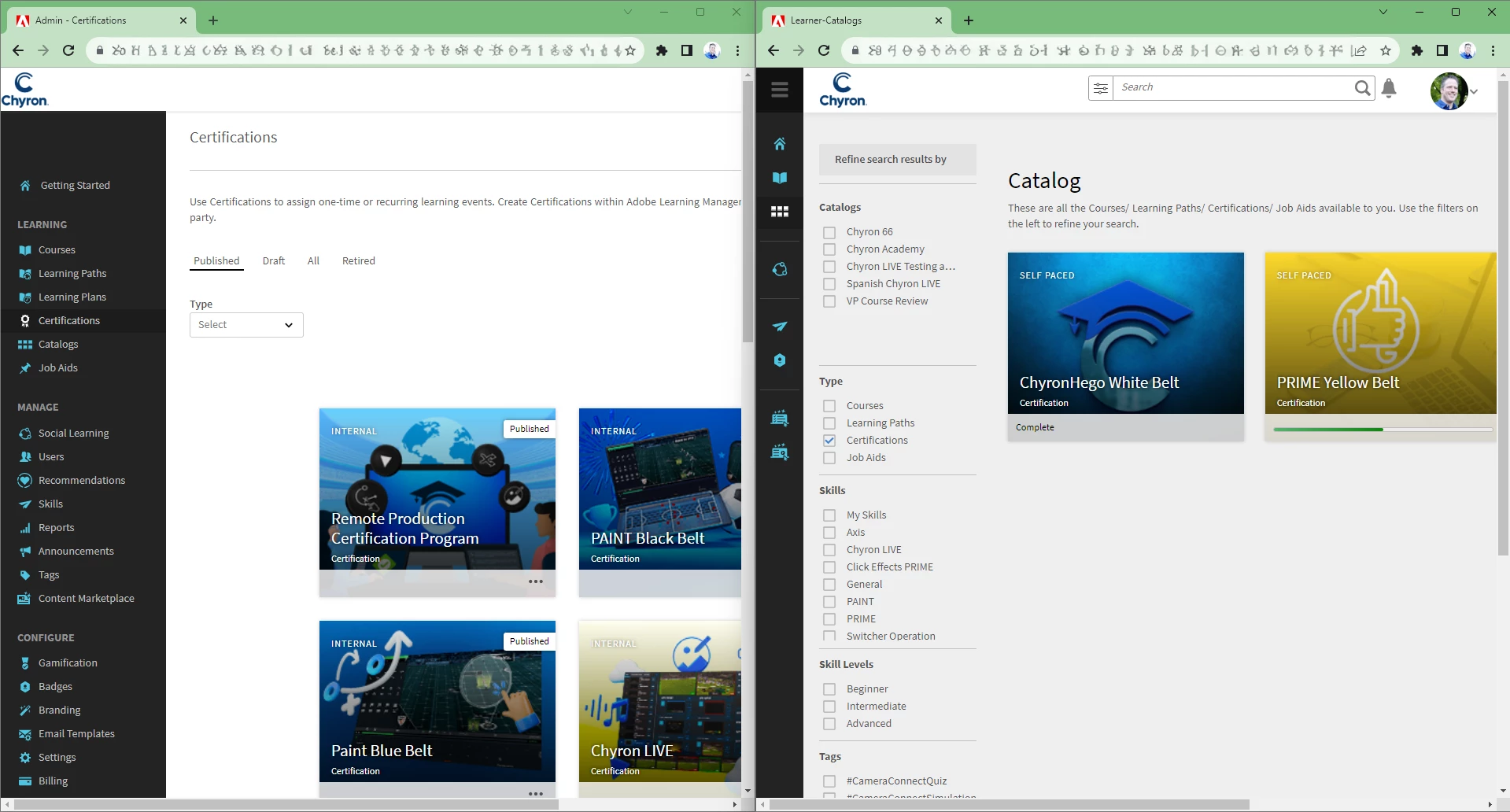Check the Job Aids type filter

[x=829, y=459]
